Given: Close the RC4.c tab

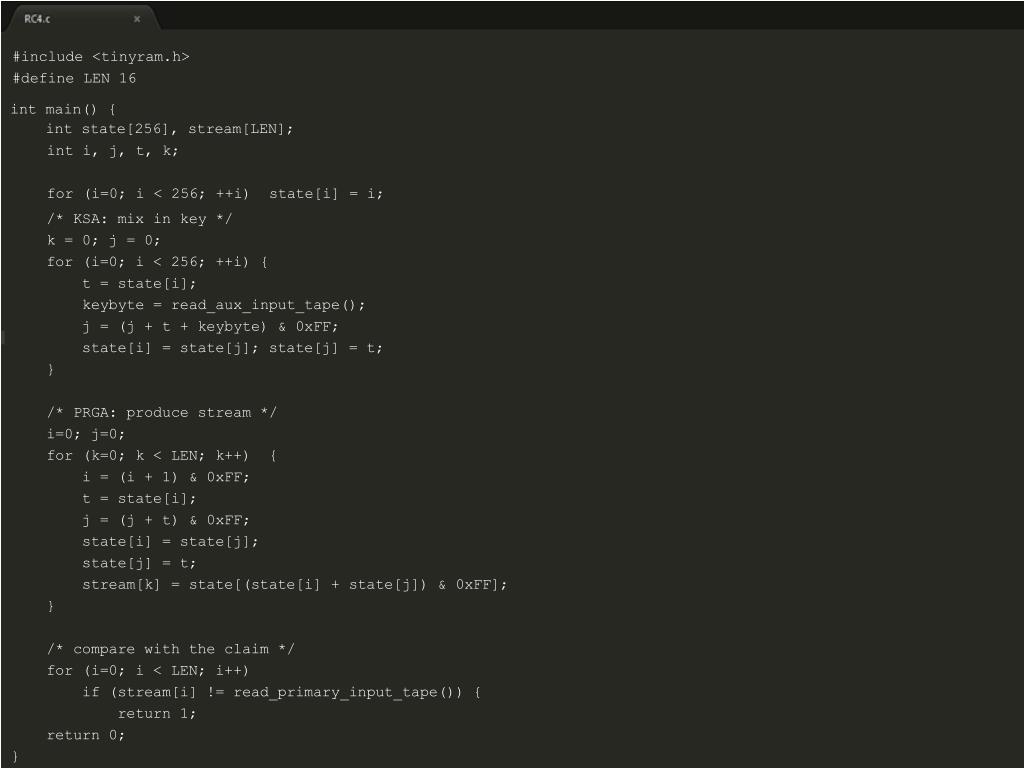Looking at the screenshot, I should click(137, 19).
